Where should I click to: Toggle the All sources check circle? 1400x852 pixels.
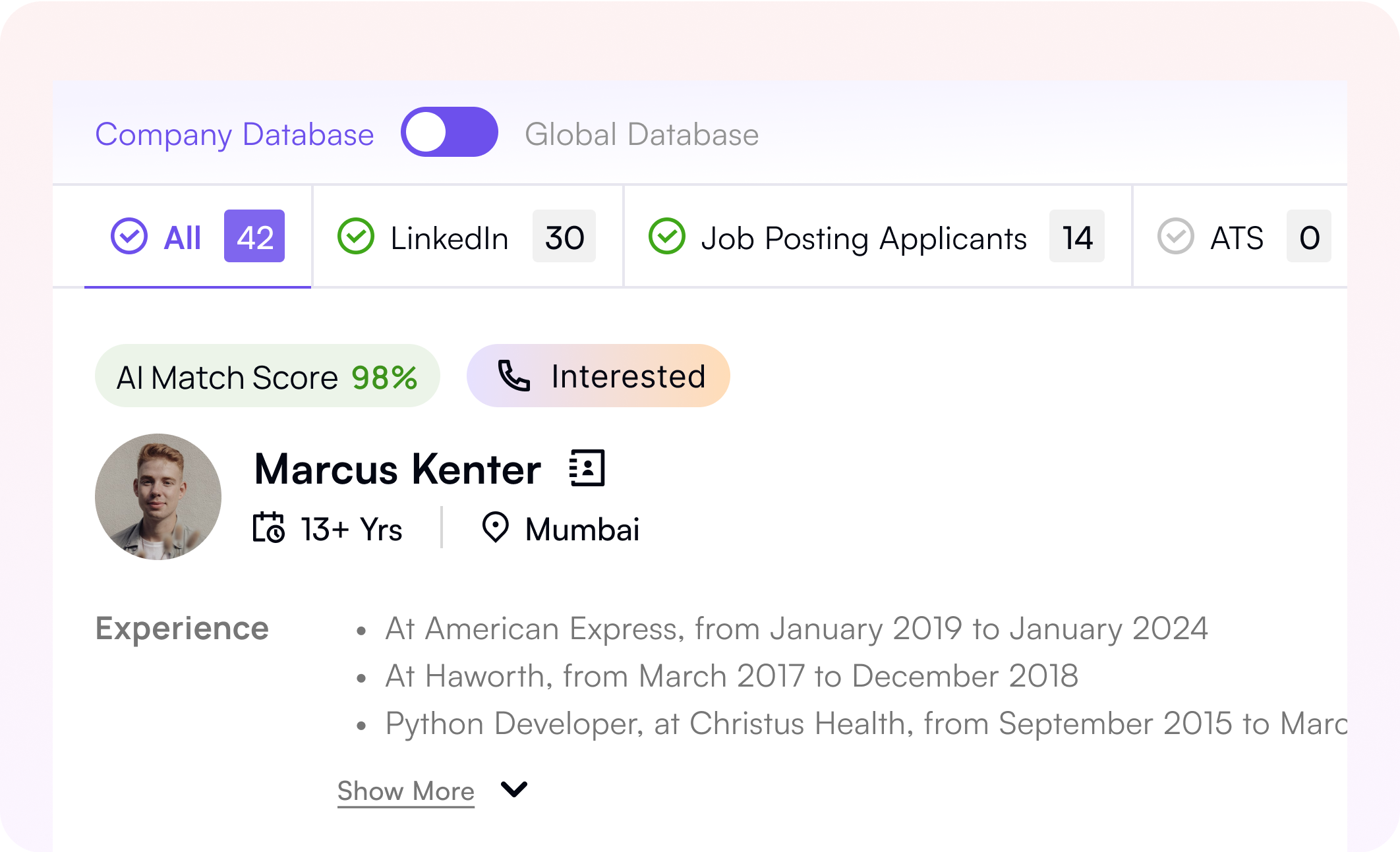[x=129, y=237]
